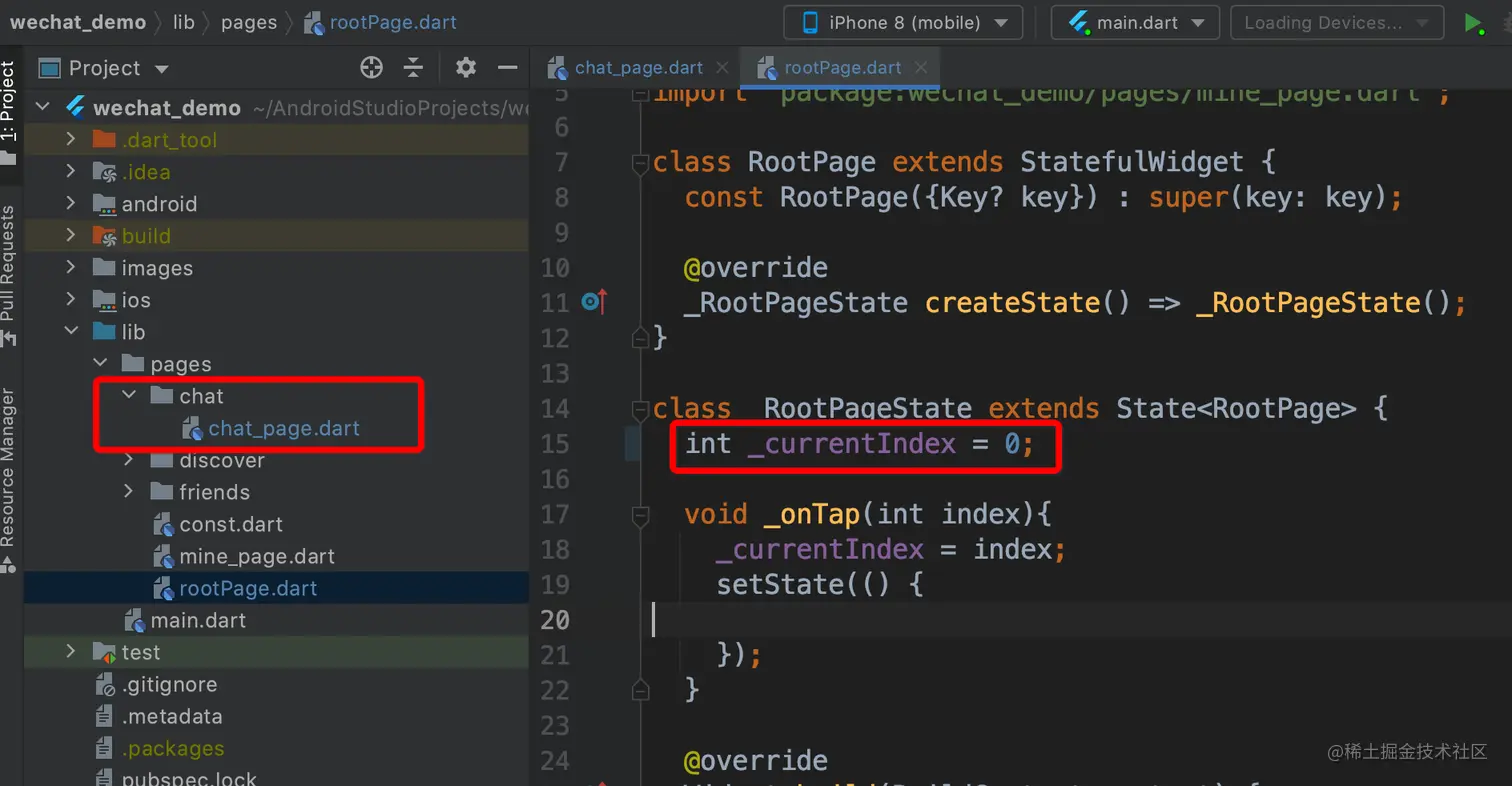Click pages in the breadcrumb bar

click(x=249, y=22)
